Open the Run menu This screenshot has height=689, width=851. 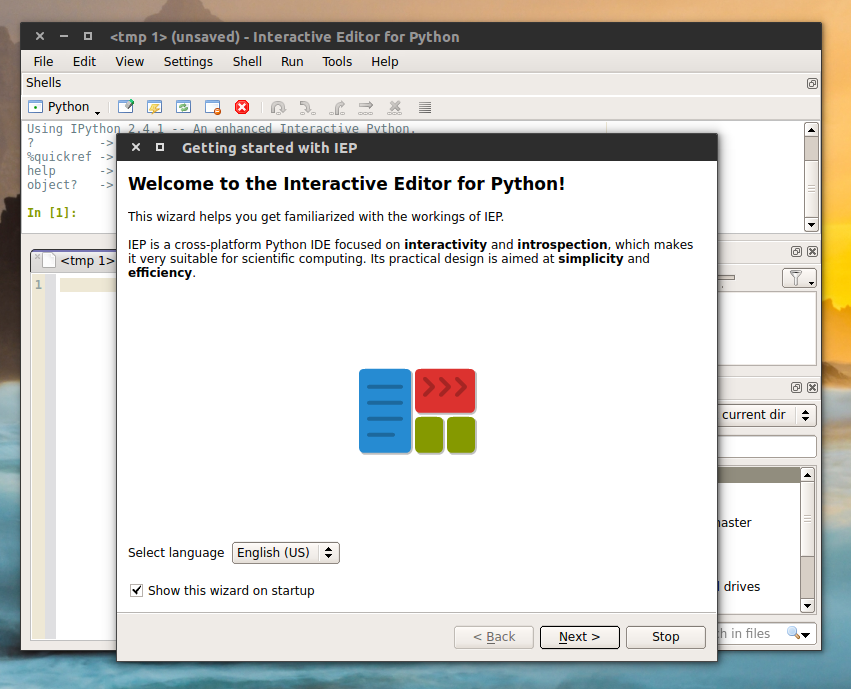click(x=292, y=61)
